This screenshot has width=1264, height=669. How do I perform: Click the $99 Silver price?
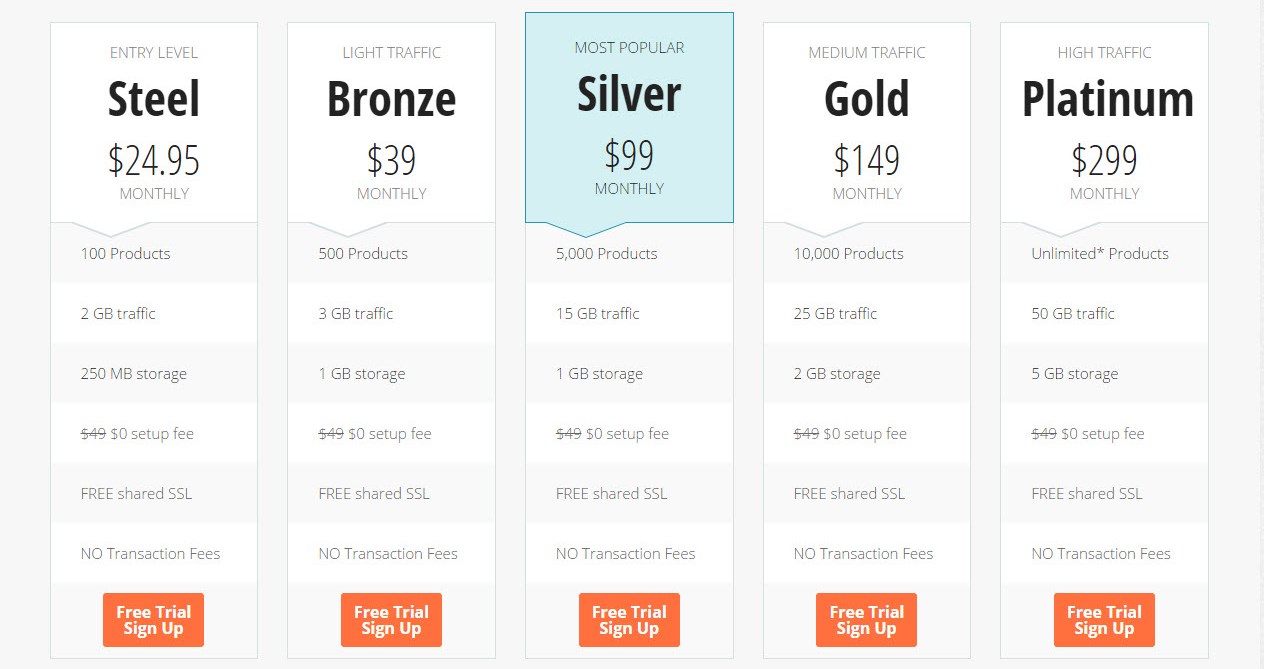(629, 155)
